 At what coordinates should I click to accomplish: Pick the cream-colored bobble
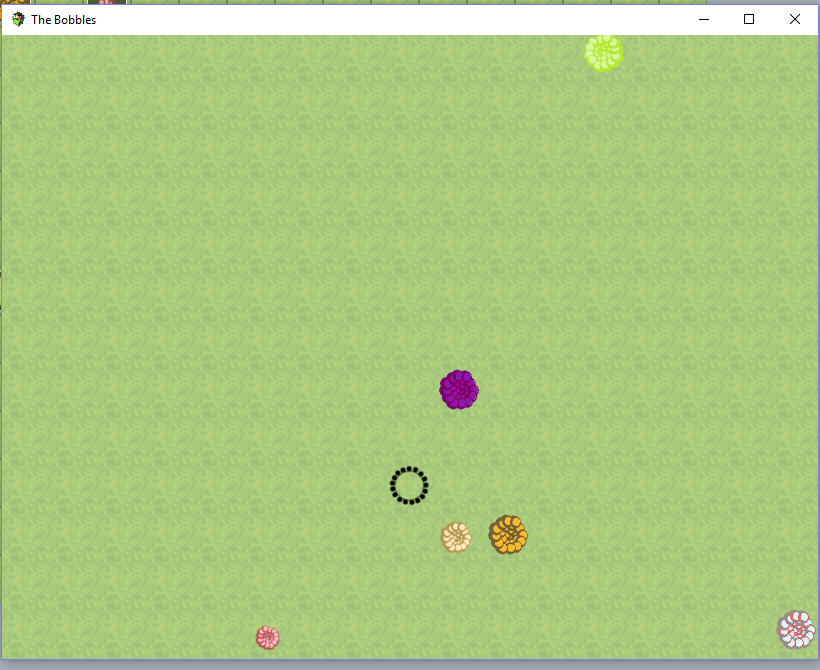pos(456,536)
